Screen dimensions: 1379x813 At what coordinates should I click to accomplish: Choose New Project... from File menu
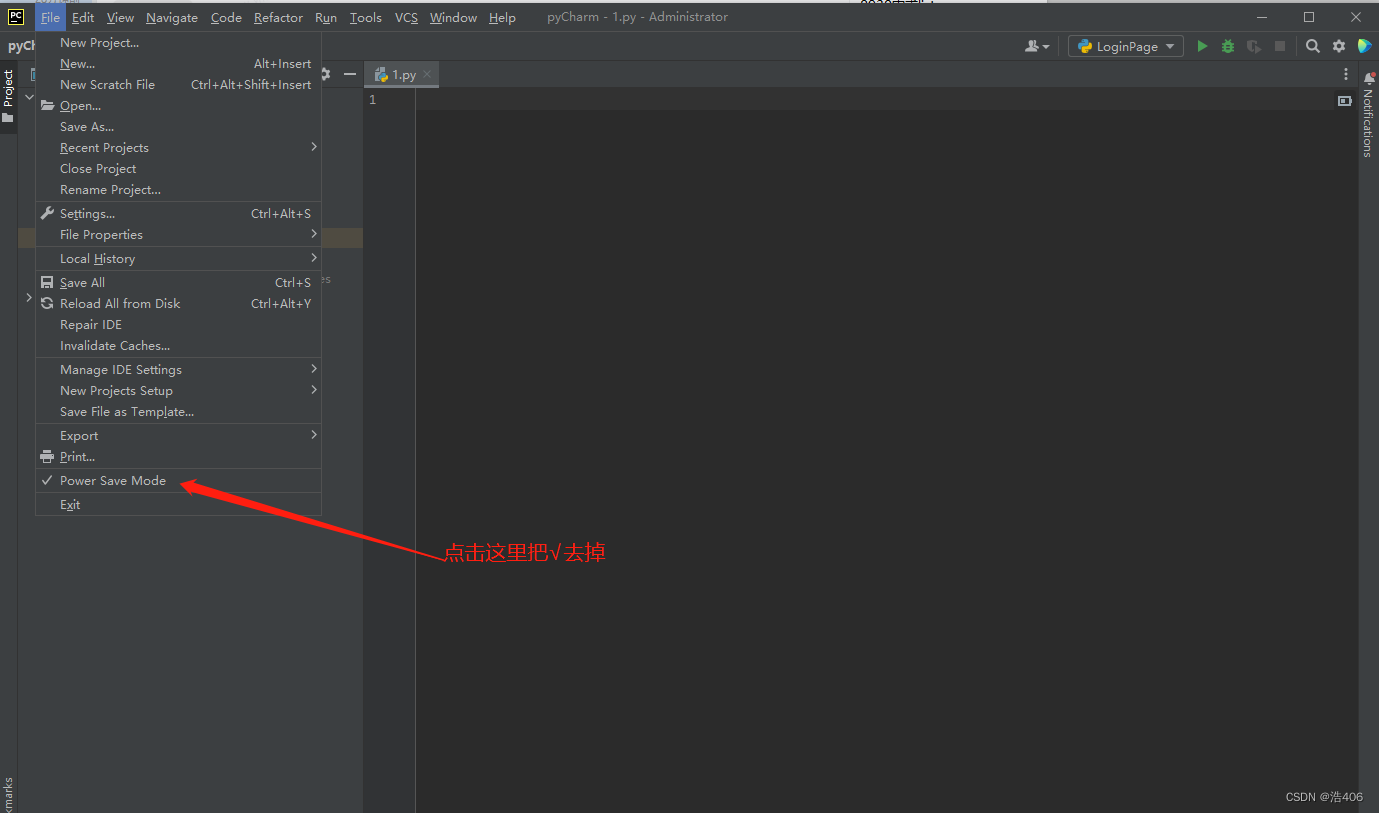(x=178, y=43)
